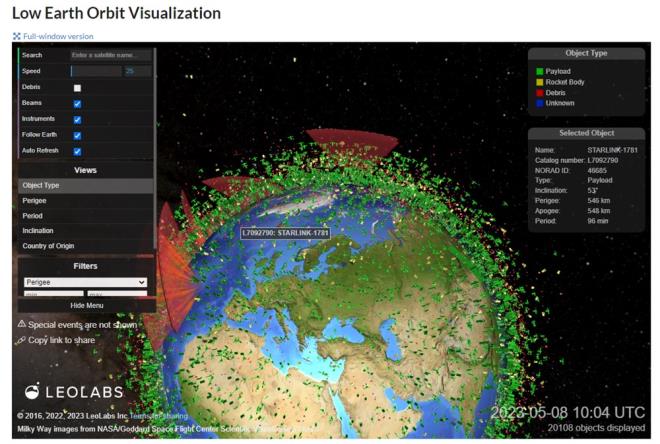Image resolution: width=660 pixels, height=444 pixels.
Task: Click the satellite name search field
Action: coord(111,55)
